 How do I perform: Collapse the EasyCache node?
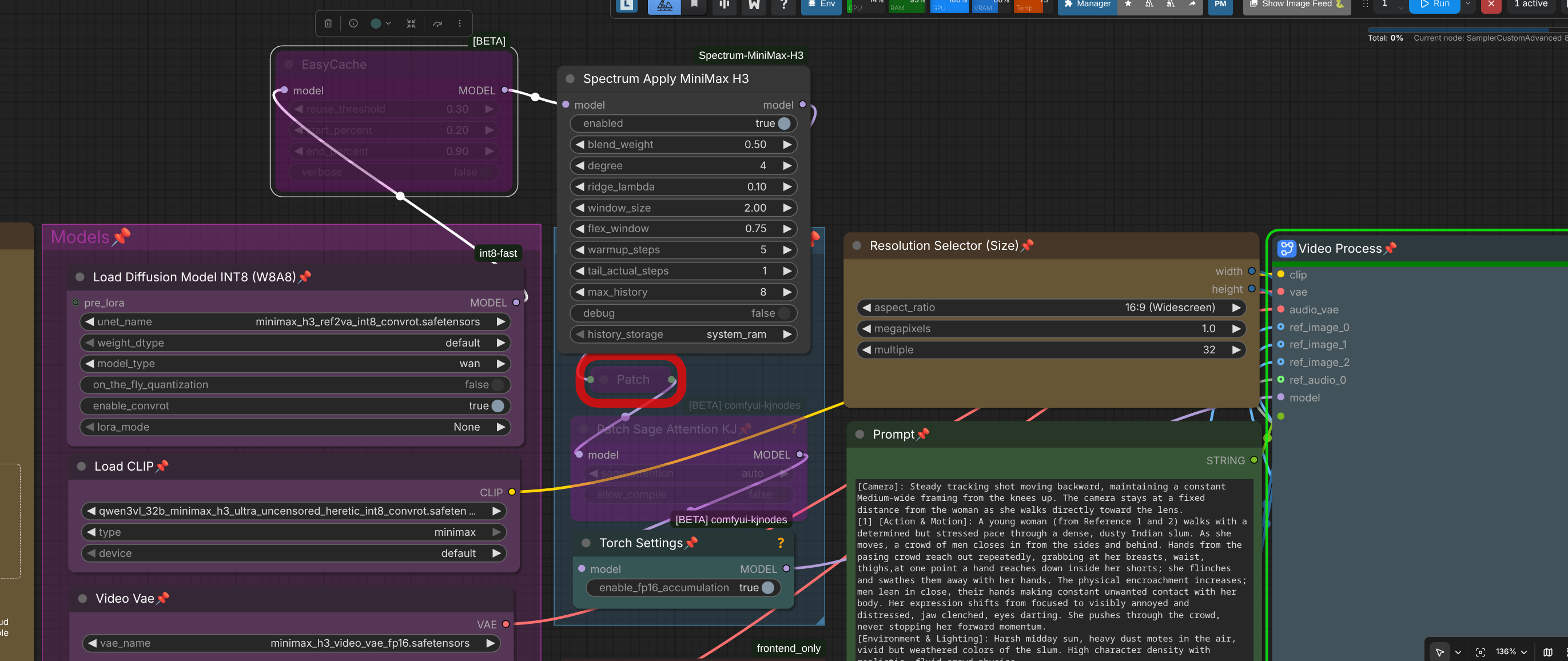(x=289, y=65)
